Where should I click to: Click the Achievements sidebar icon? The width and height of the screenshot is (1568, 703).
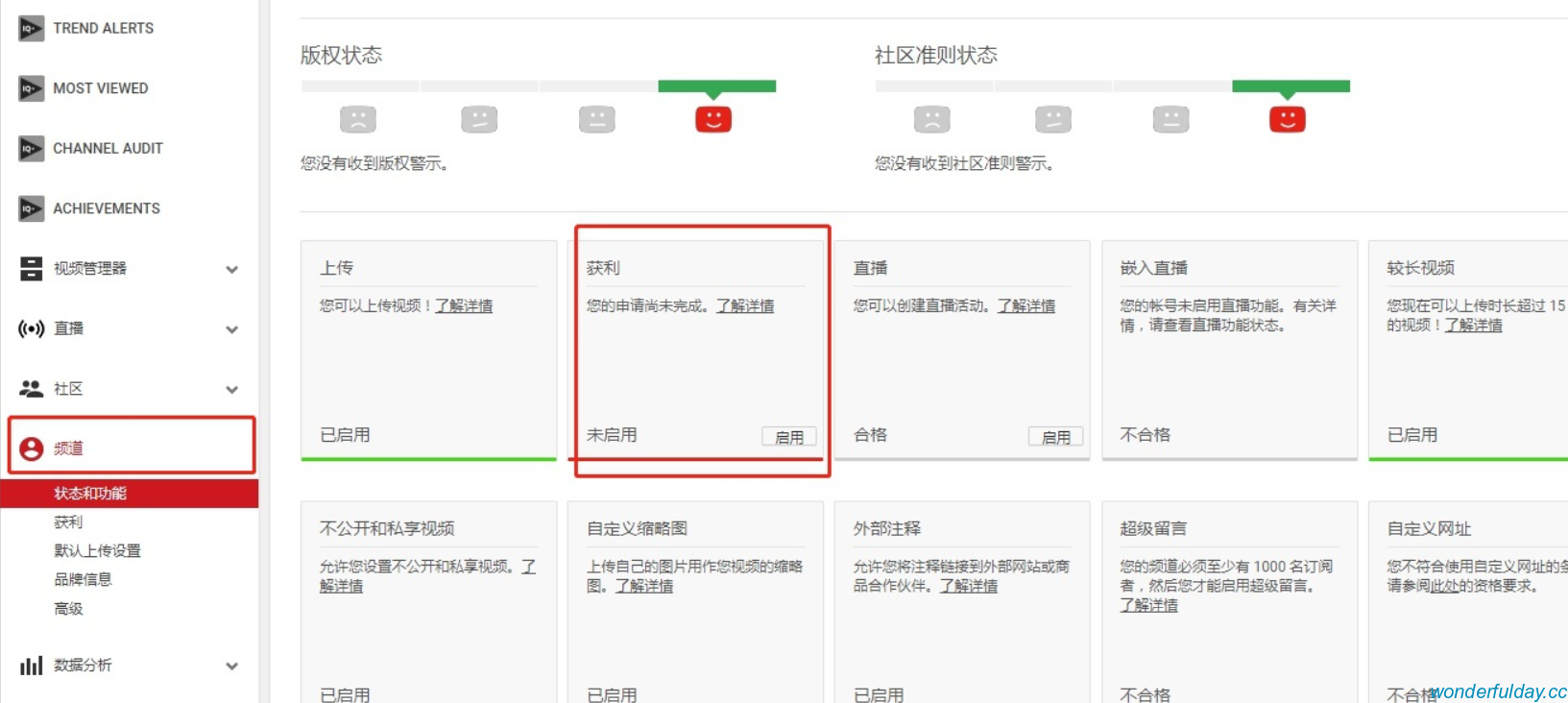click(31, 208)
